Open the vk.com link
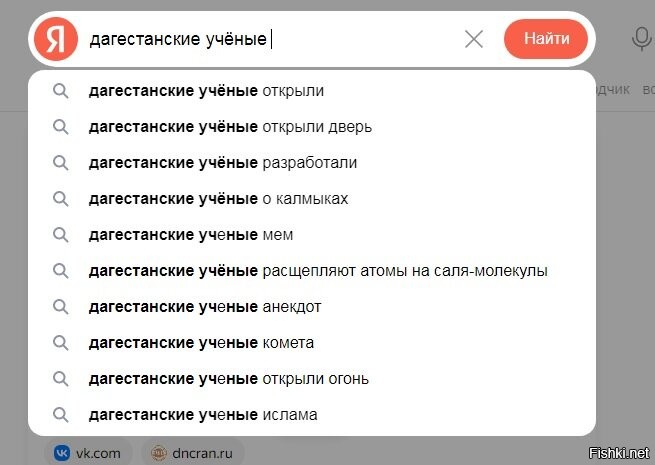655x465 pixels. [97, 453]
